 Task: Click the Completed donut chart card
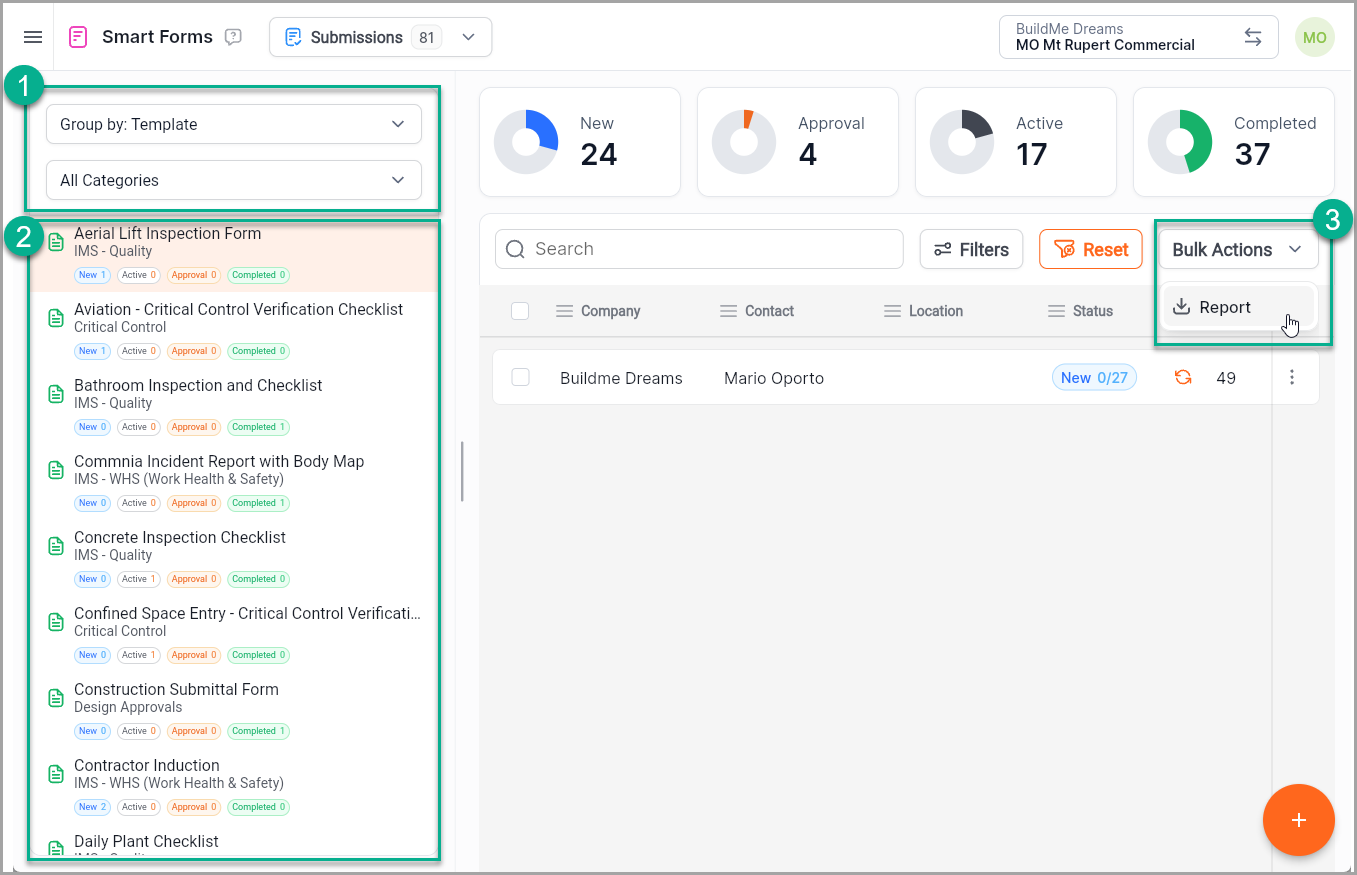coord(1233,141)
